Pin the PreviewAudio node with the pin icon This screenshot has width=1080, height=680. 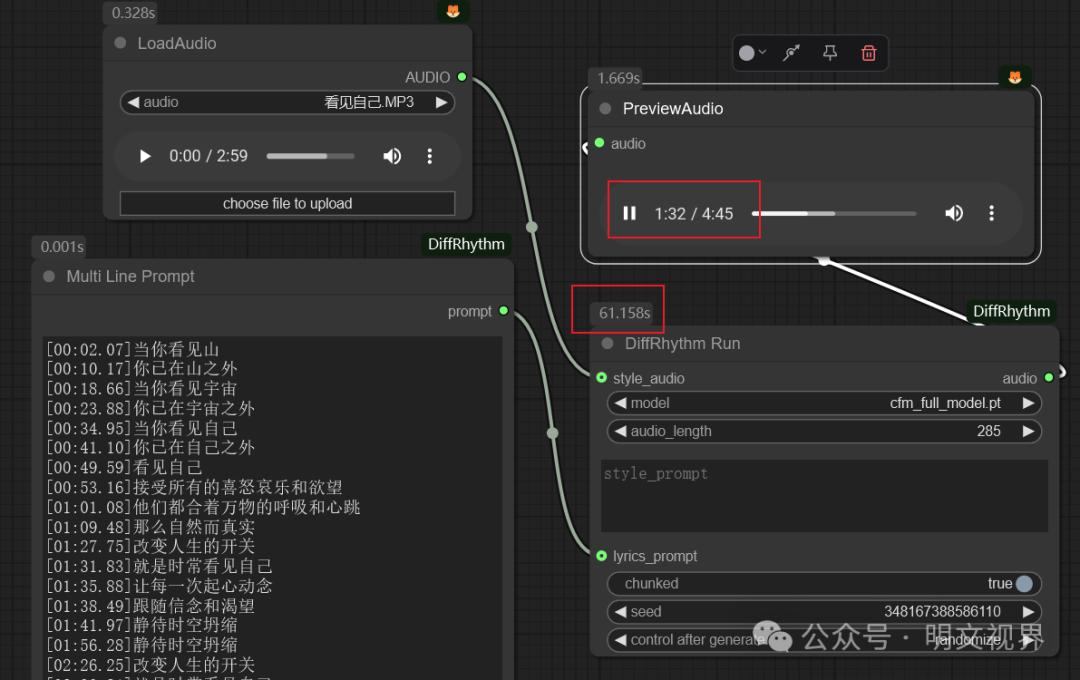tap(830, 53)
